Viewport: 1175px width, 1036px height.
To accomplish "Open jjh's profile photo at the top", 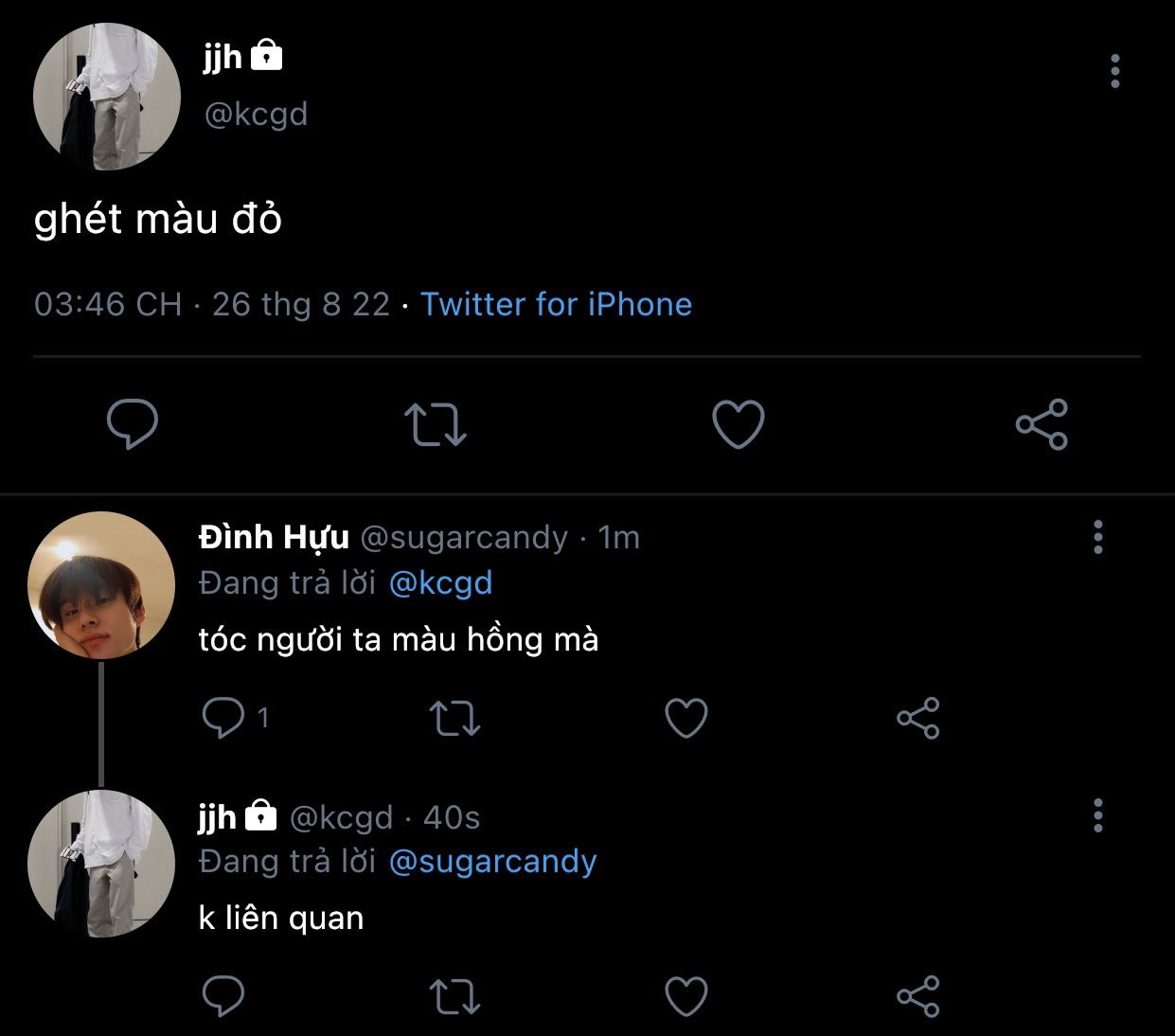I will click(107, 97).
